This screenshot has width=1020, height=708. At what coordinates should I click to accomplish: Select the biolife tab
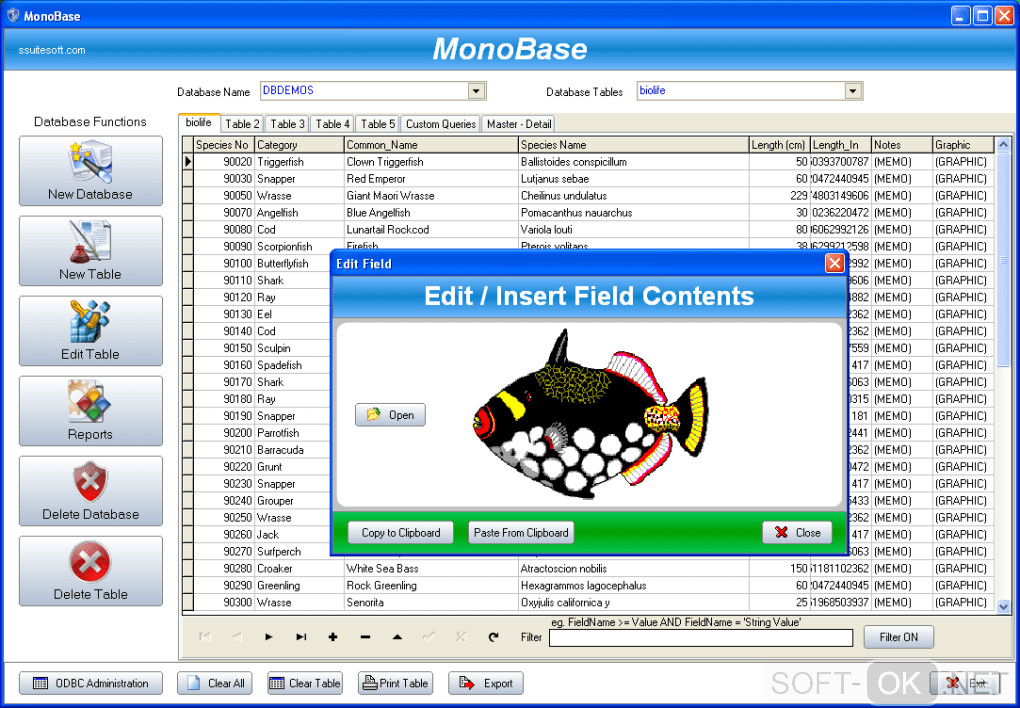click(x=198, y=122)
